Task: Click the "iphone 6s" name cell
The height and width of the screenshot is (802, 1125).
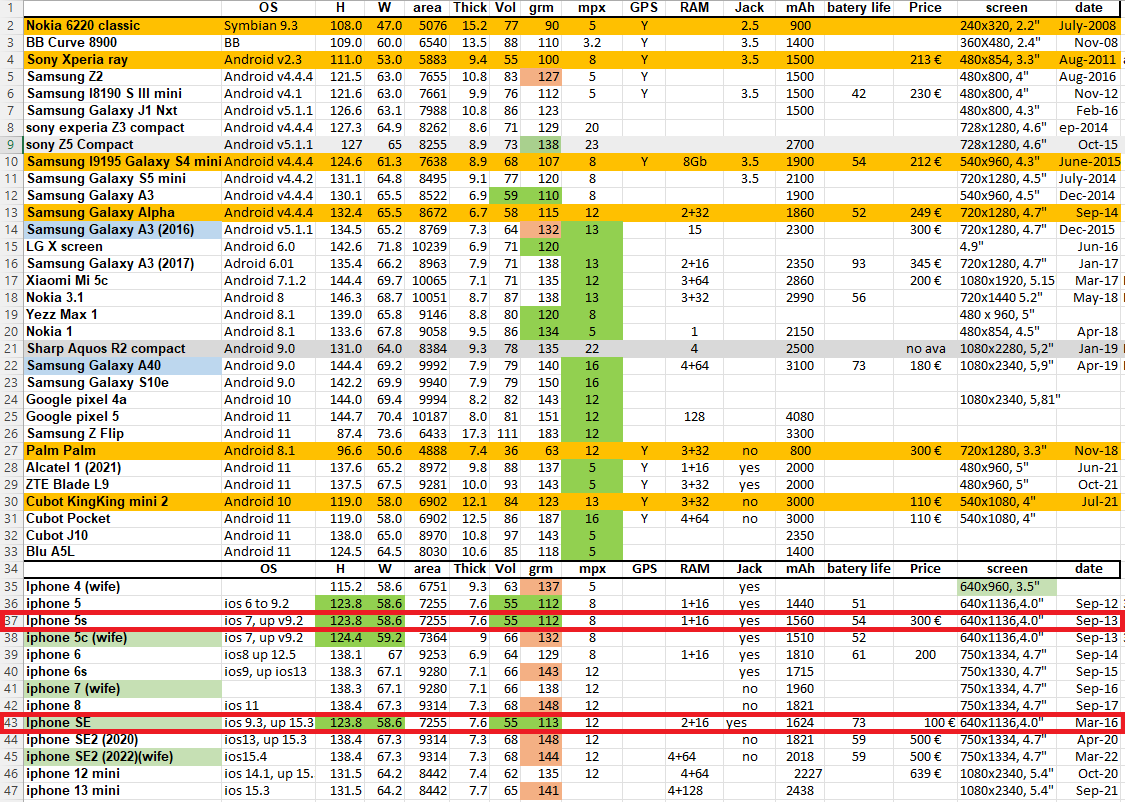Action: 123,672
